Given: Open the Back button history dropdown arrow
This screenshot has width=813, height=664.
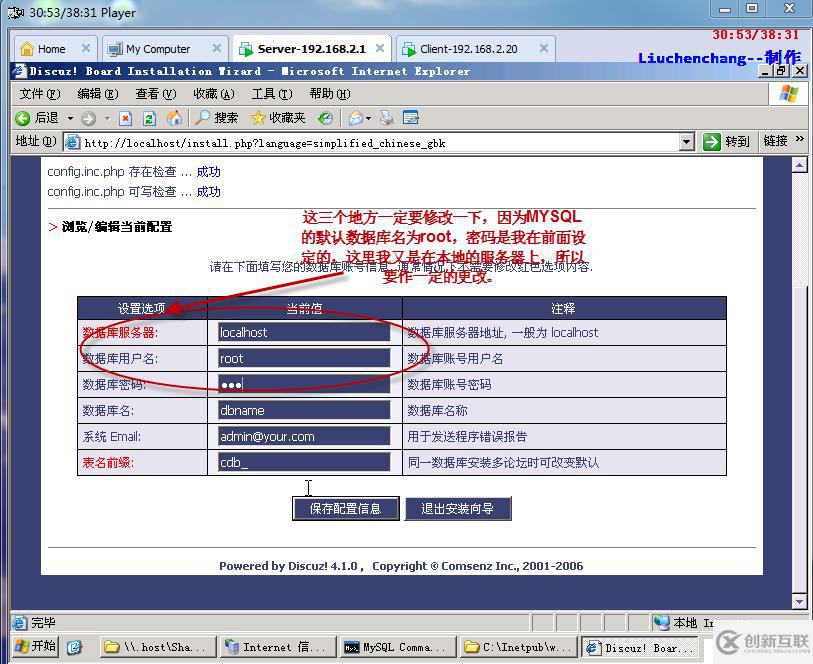Looking at the screenshot, I should (x=70, y=119).
